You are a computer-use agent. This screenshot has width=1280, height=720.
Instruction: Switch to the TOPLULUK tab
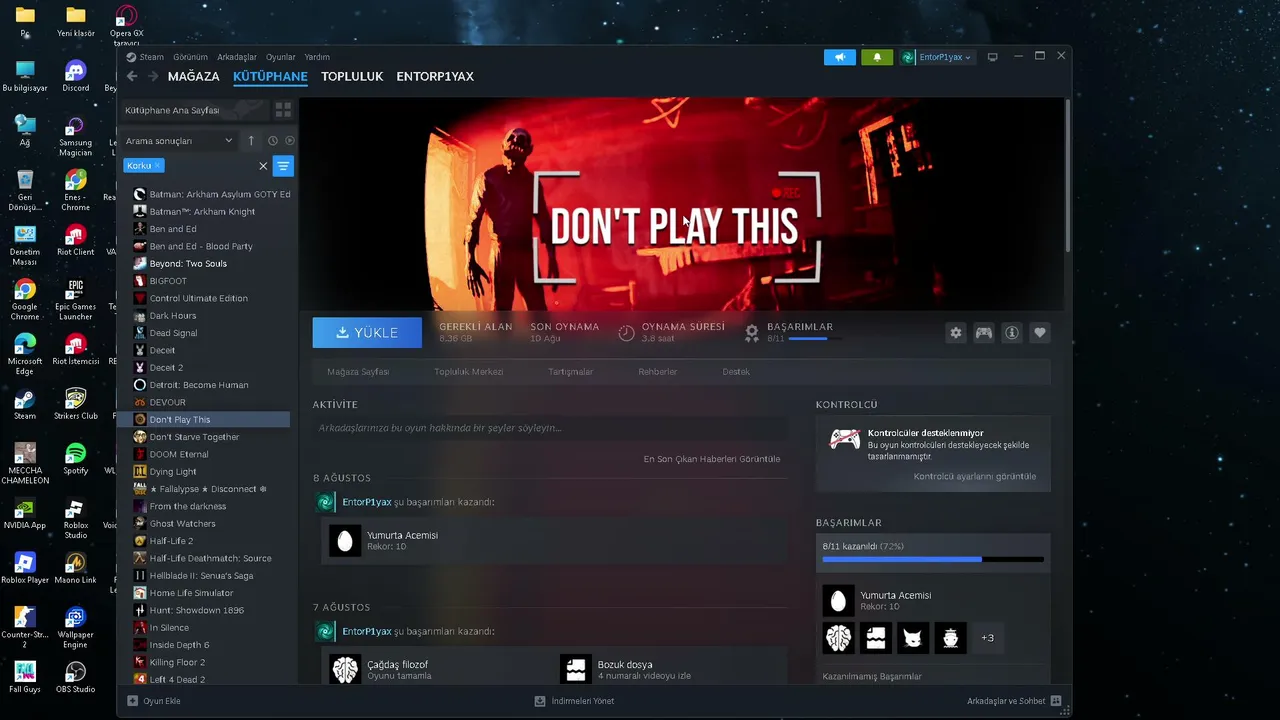click(352, 77)
